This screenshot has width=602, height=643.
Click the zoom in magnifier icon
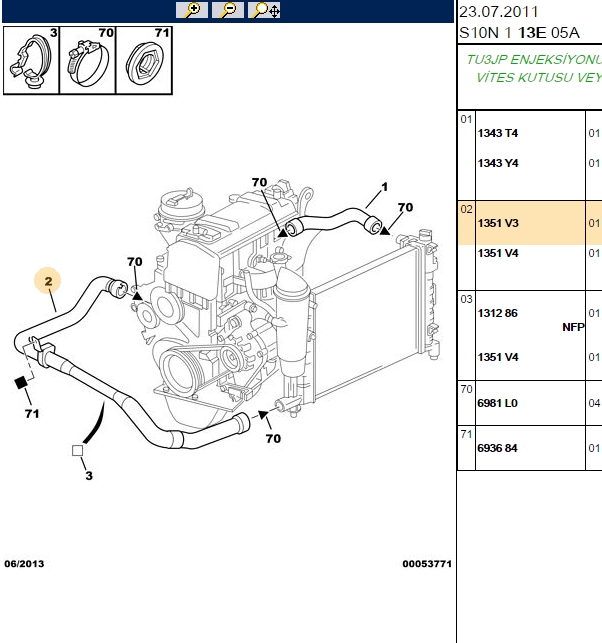192,10
